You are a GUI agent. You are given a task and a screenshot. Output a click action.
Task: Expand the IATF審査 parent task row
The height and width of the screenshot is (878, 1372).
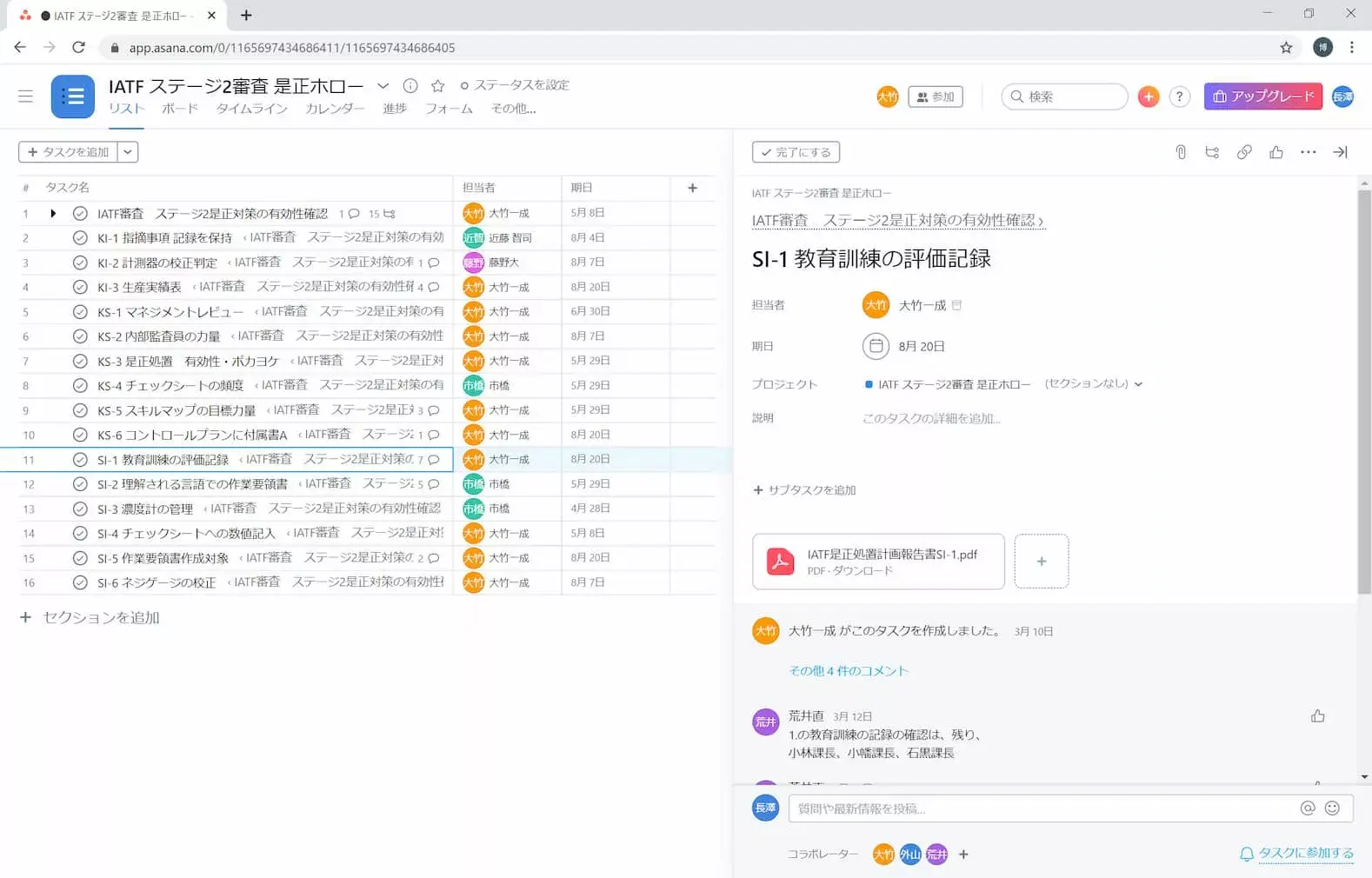click(x=53, y=214)
